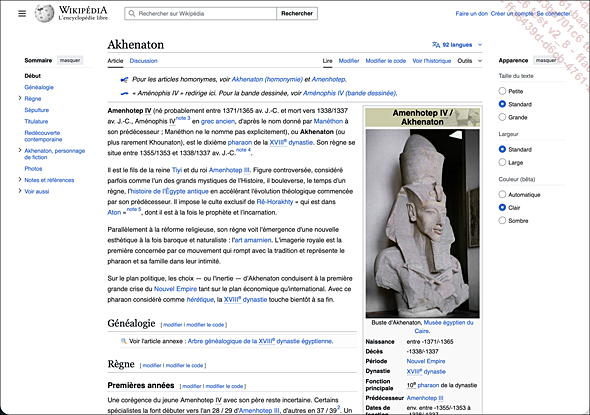
Task: Open the Modifier tab
Action: coord(349,61)
